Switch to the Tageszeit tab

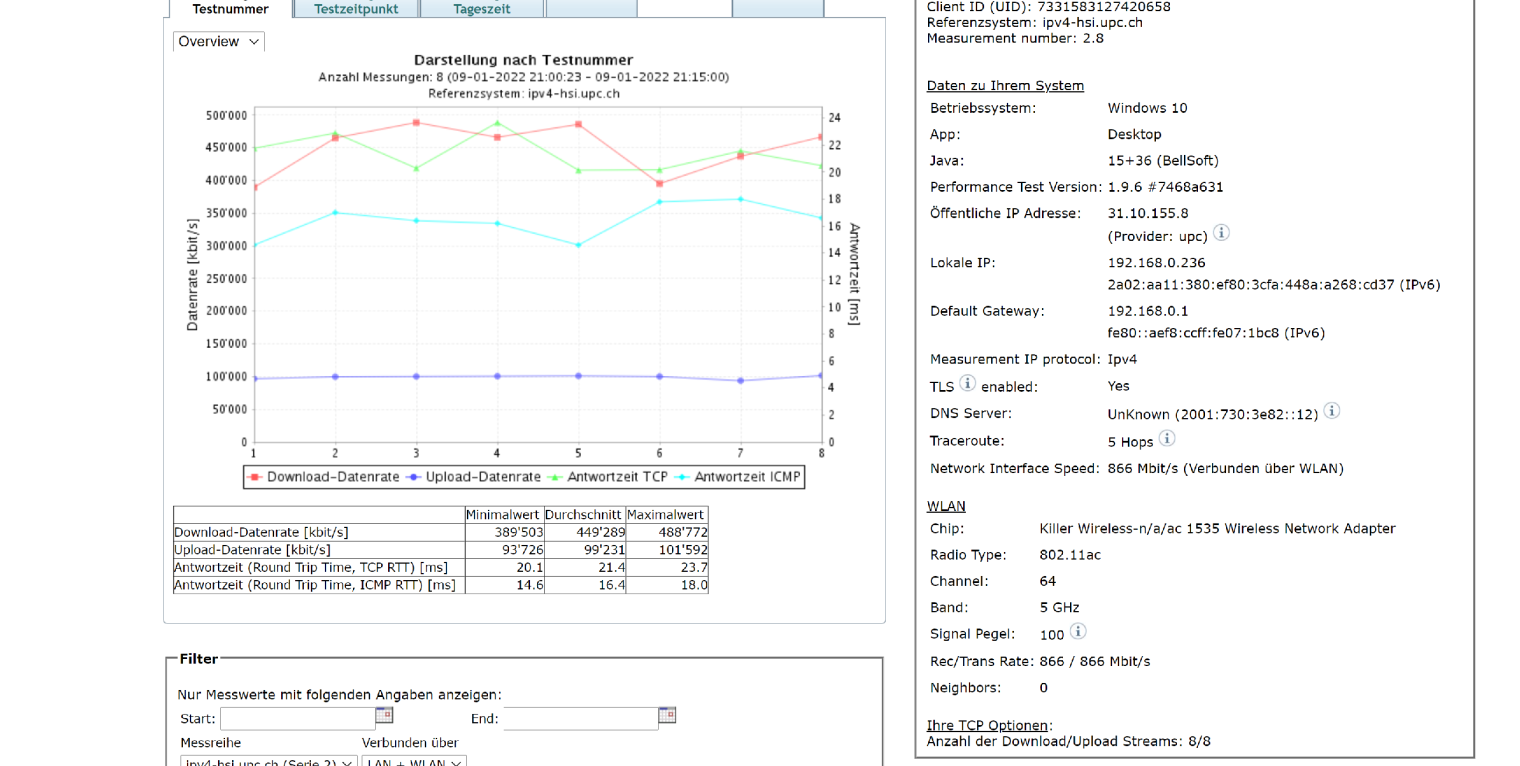pyautogui.click(x=481, y=9)
